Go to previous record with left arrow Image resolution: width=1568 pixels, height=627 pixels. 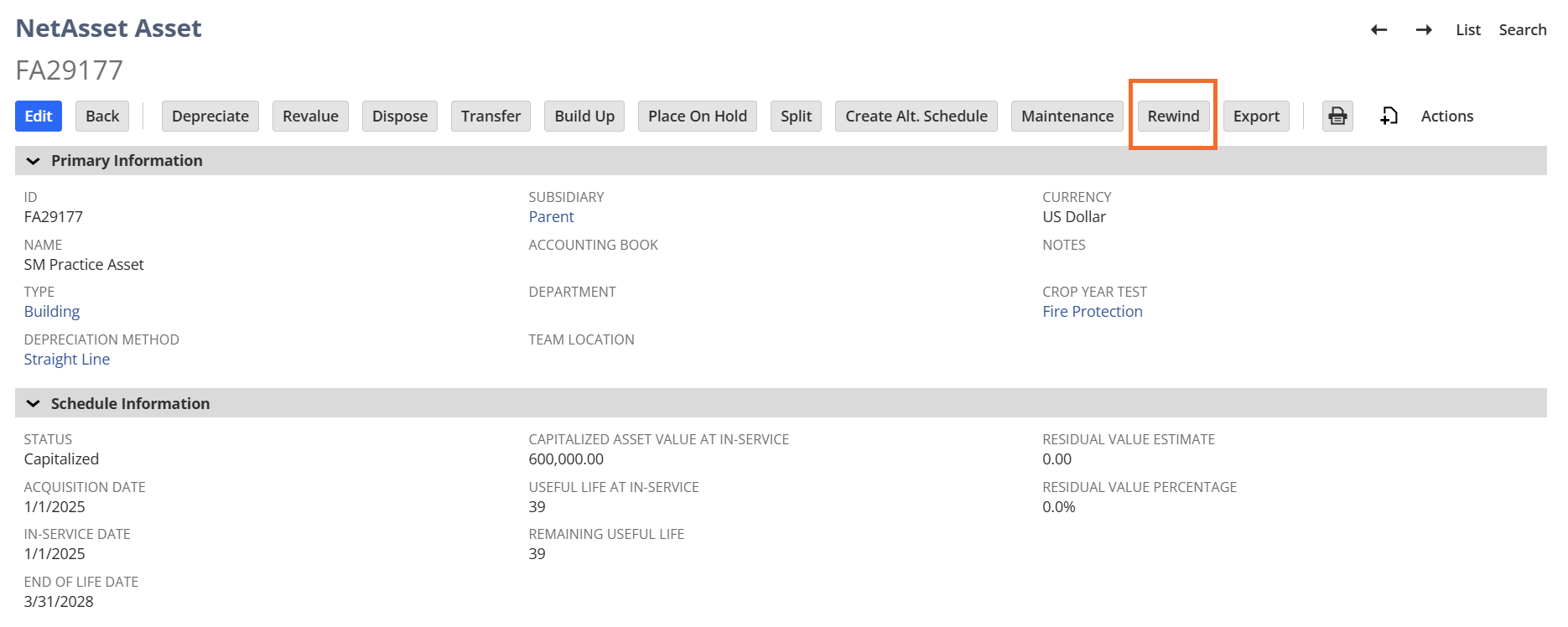point(1378,30)
